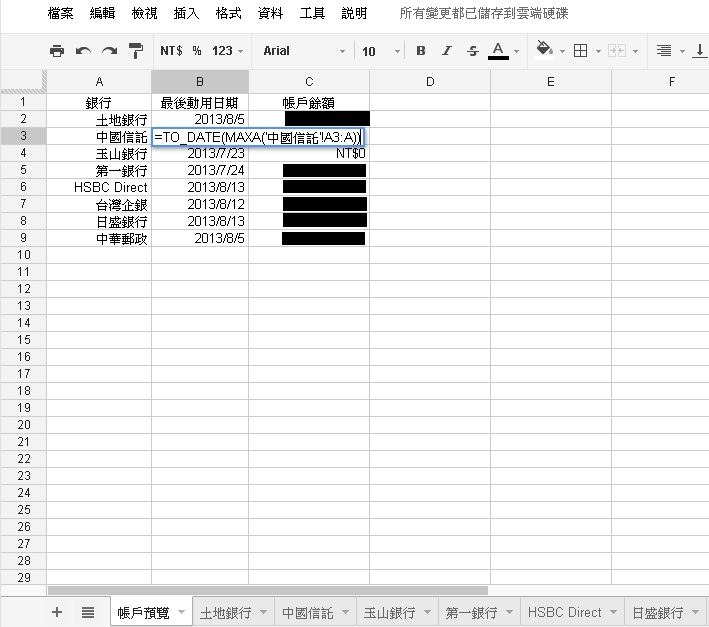Select column C header

coord(309,82)
